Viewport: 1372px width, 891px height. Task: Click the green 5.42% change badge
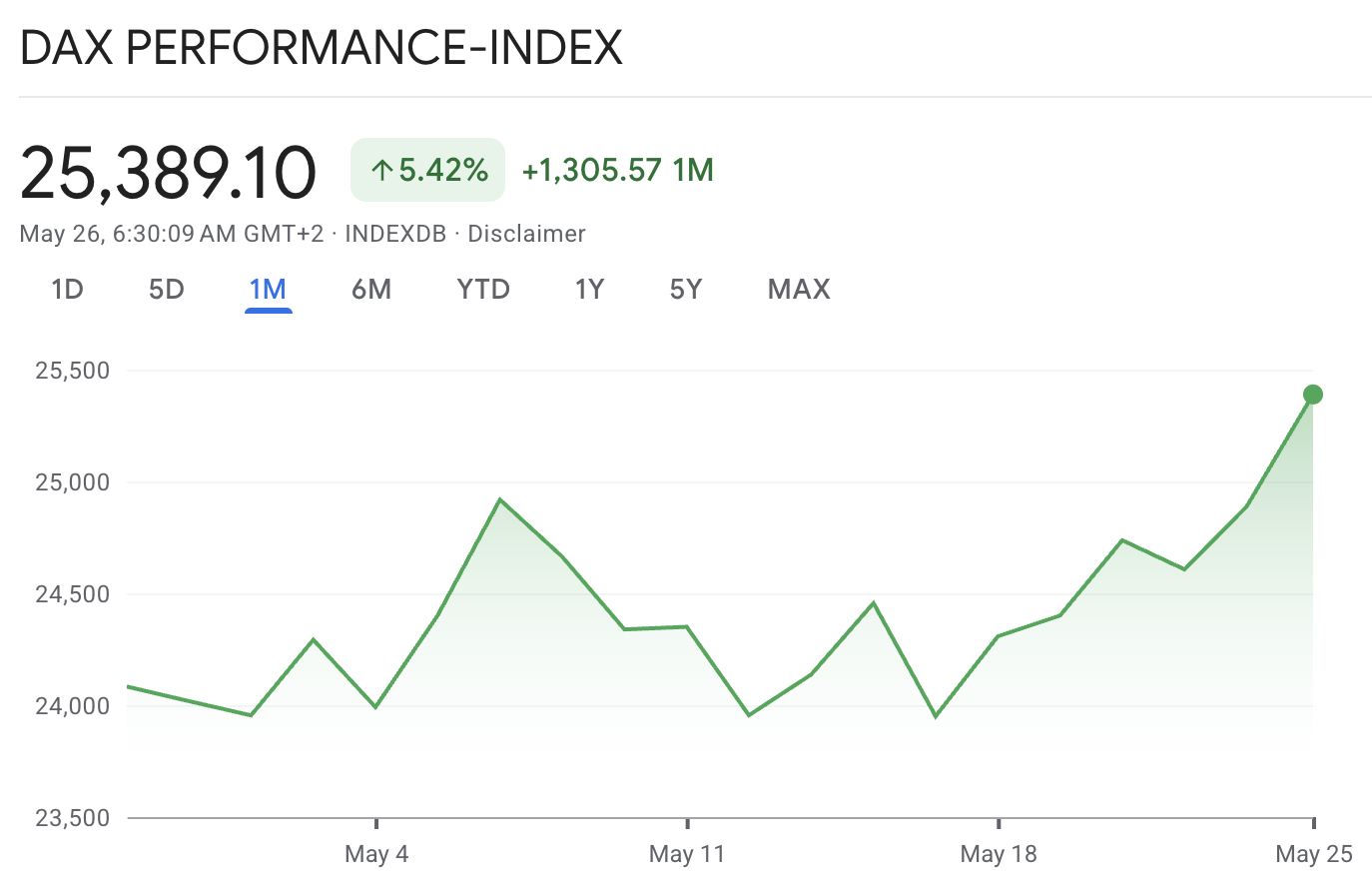click(x=427, y=170)
